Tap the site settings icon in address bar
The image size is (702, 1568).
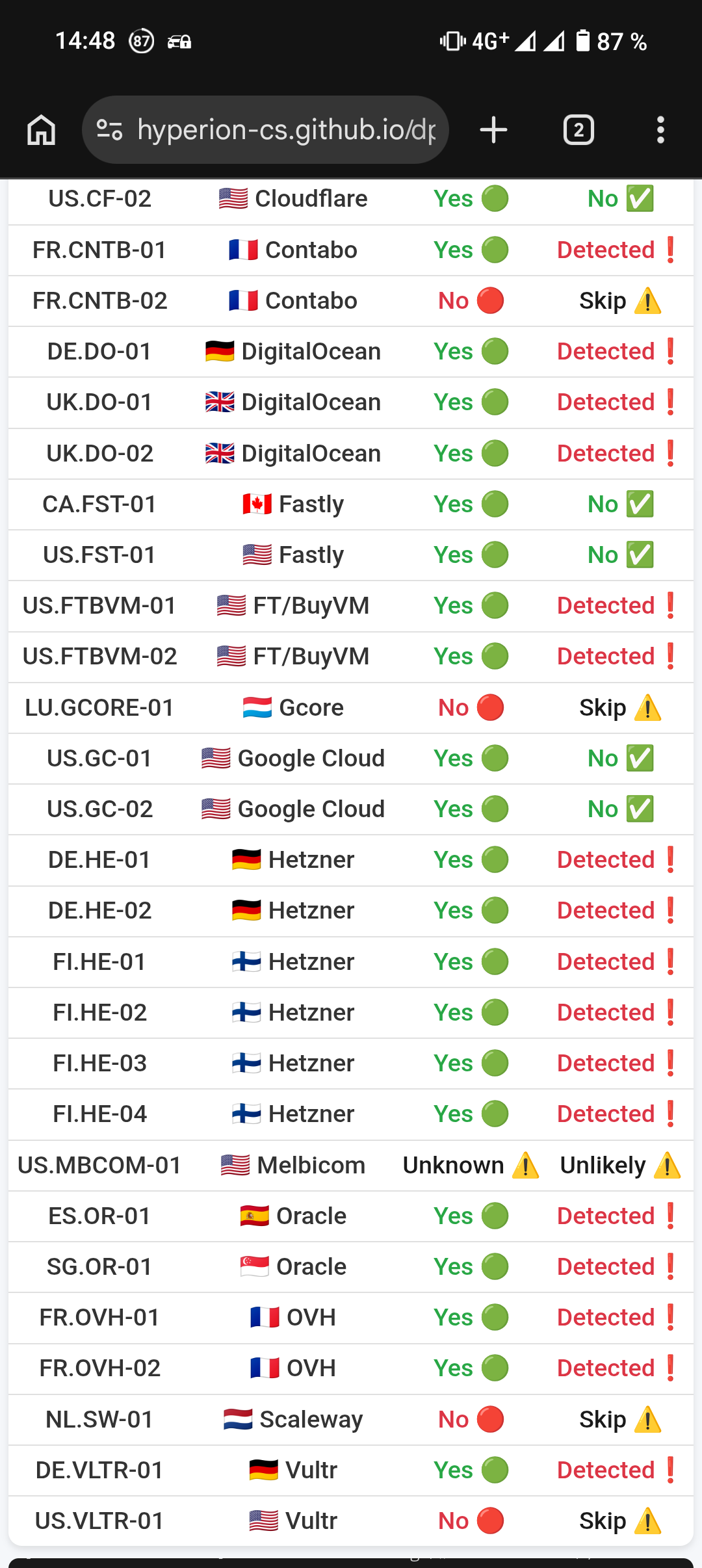109,130
